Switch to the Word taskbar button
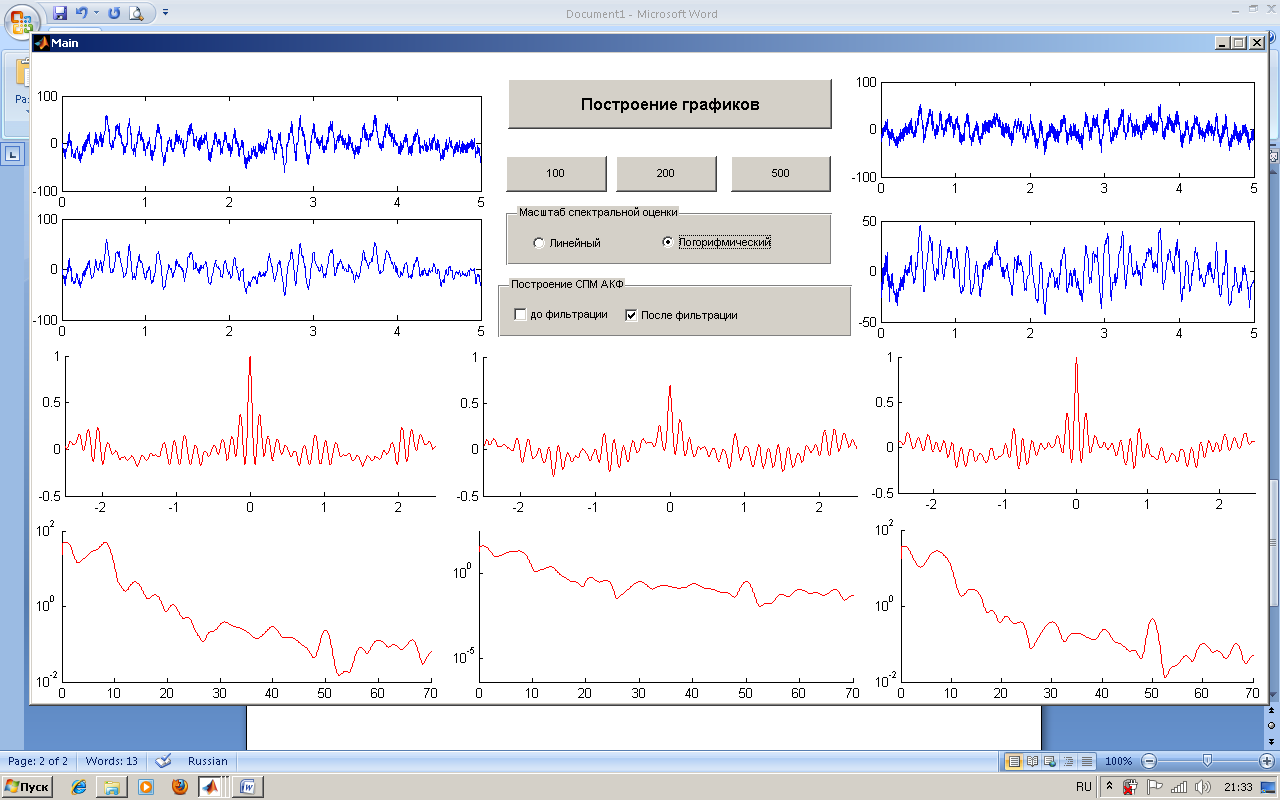The image size is (1280, 800). [x=248, y=787]
